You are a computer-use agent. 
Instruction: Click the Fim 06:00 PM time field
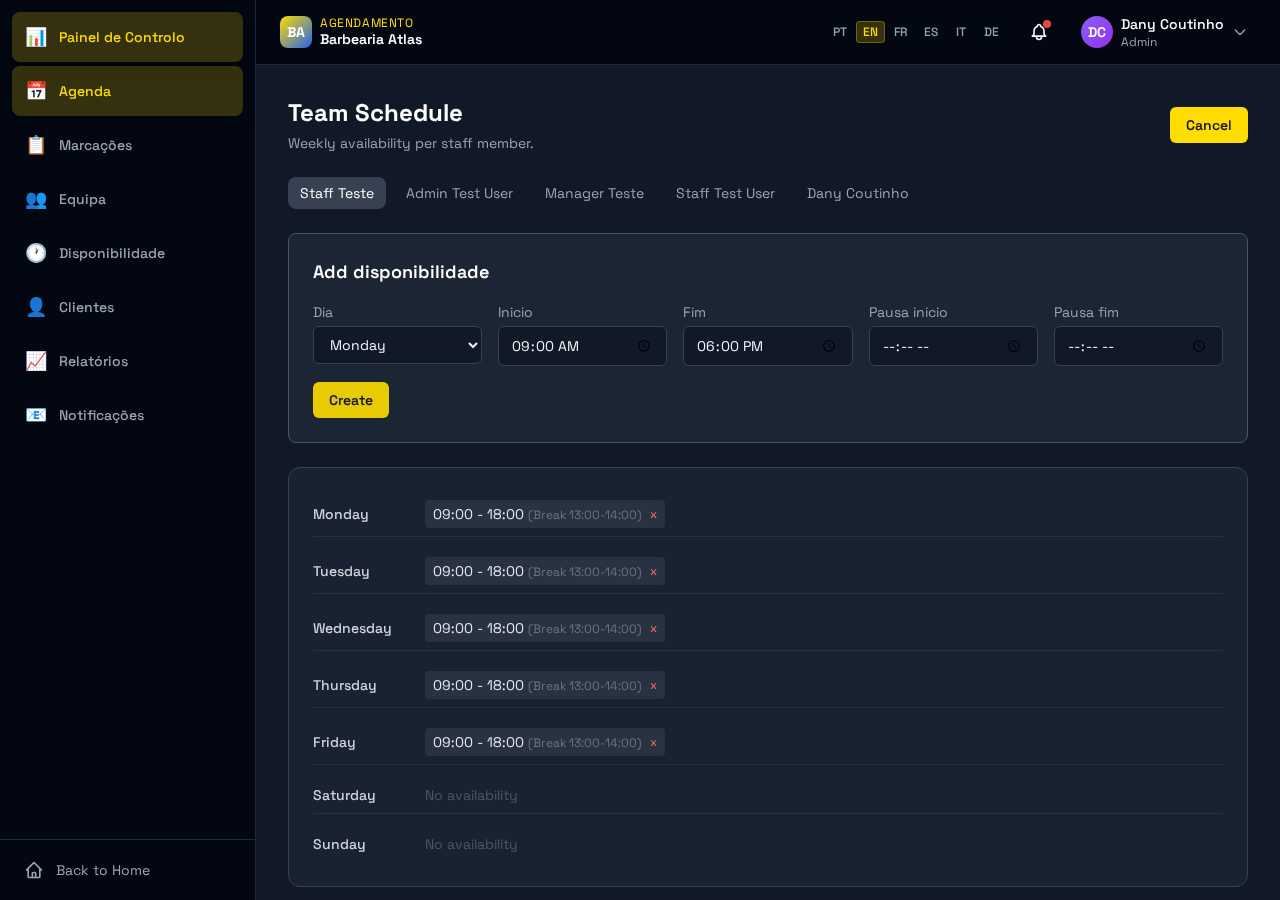tap(768, 346)
